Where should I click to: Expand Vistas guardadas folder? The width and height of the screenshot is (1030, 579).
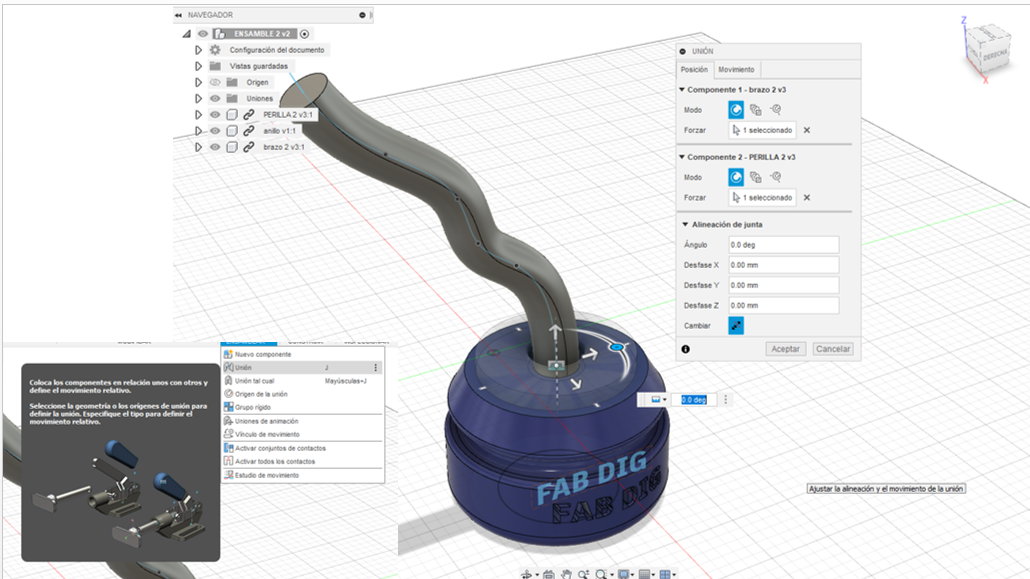tap(198, 66)
